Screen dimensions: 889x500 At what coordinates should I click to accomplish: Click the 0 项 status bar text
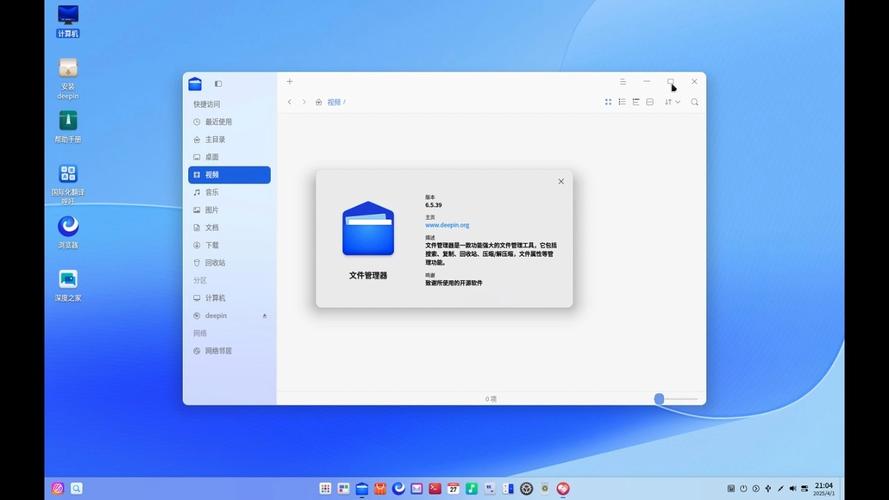point(491,399)
